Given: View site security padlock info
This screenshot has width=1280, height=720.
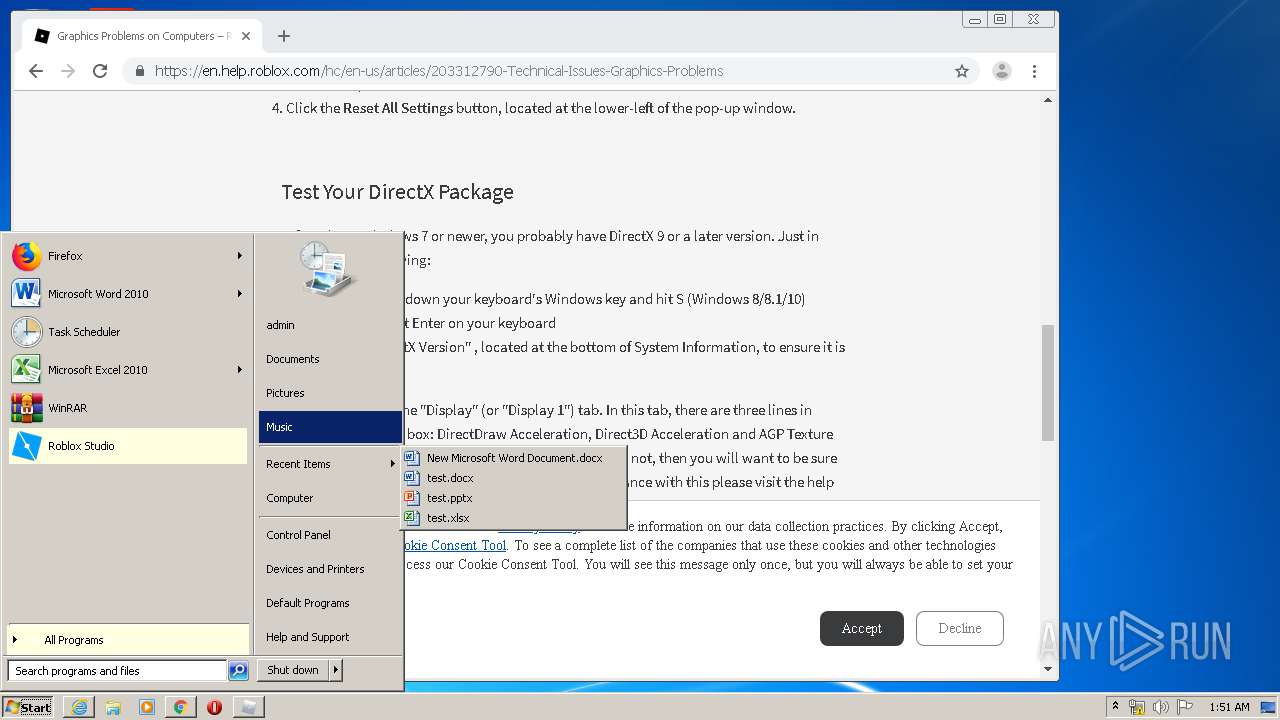Looking at the screenshot, I should 139,71.
